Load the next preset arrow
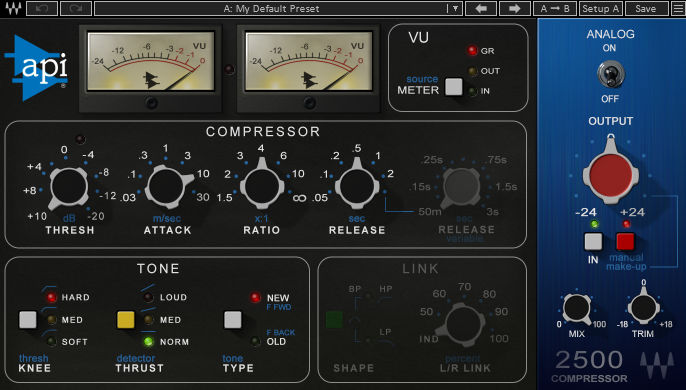The height and width of the screenshot is (390, 686). point(514,8)
